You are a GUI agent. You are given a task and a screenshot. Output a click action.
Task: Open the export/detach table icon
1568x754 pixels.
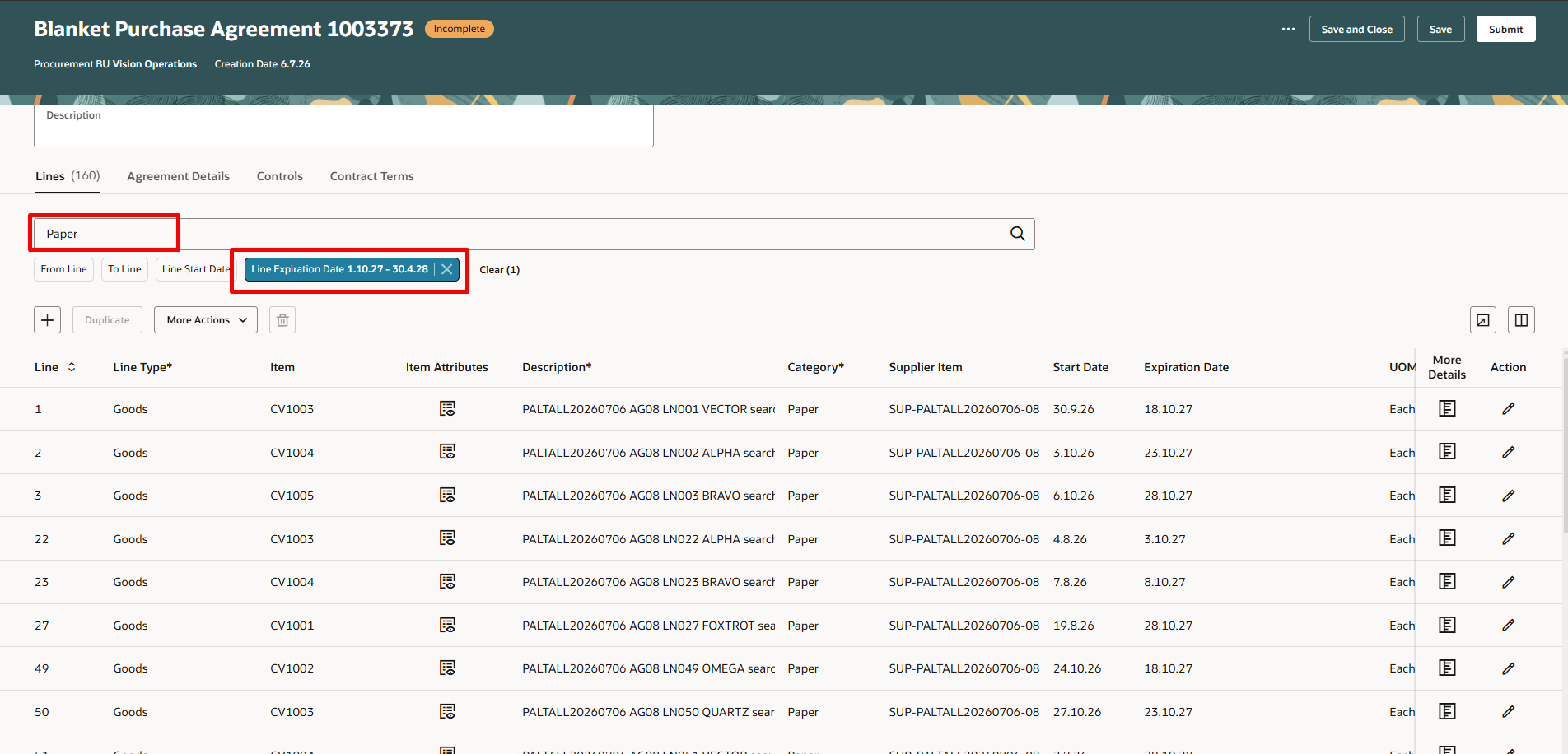click(x=1483, y=320)
